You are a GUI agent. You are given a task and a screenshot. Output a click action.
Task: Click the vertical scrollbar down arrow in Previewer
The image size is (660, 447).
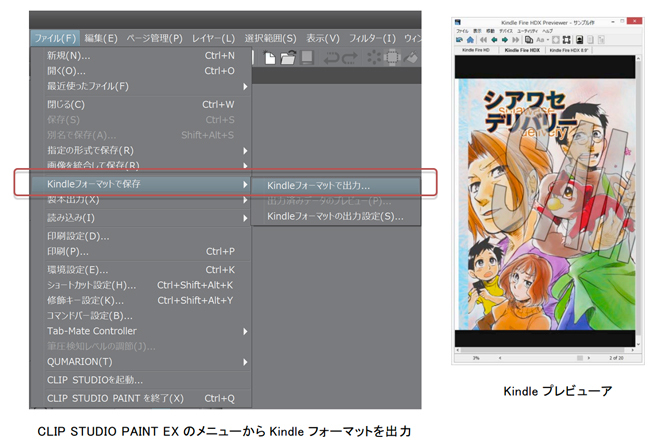[639, 344]
